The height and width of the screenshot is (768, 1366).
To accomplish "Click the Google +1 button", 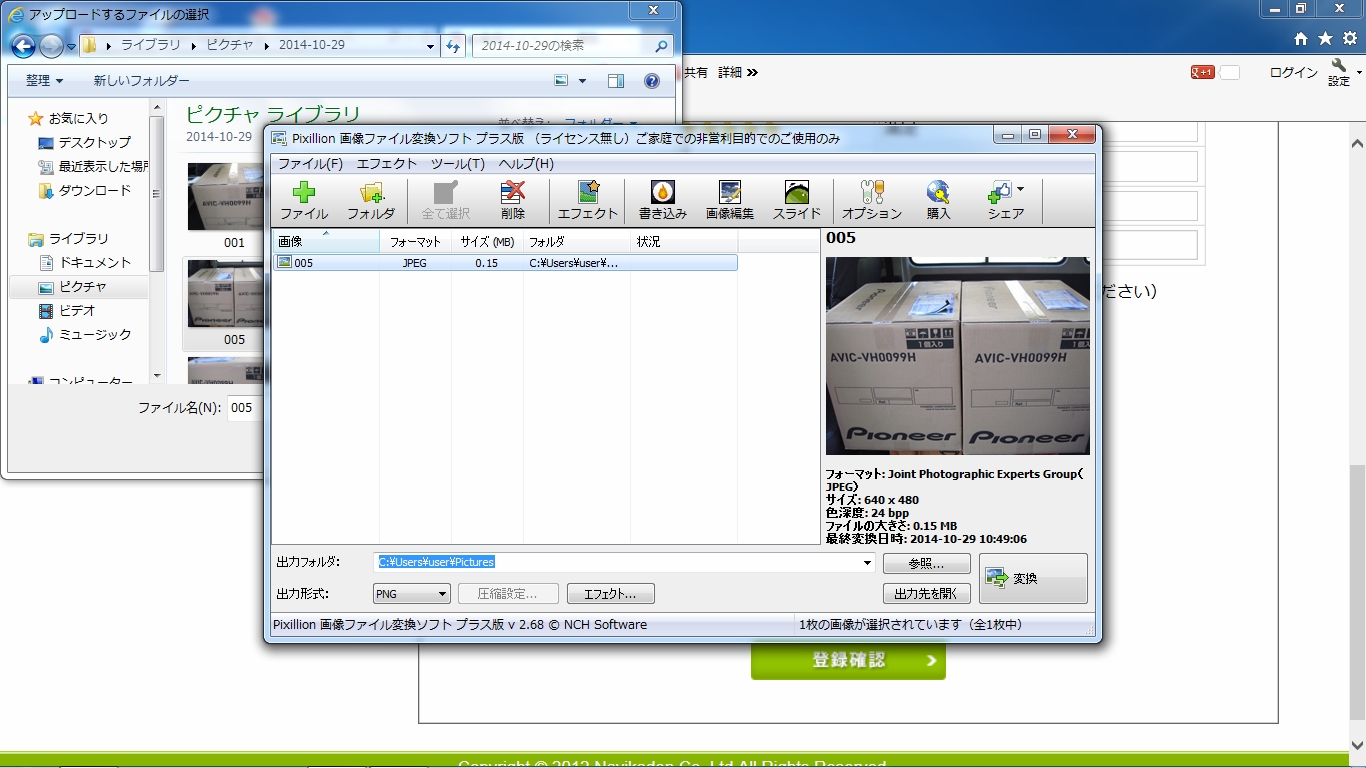I will 1203,72.
